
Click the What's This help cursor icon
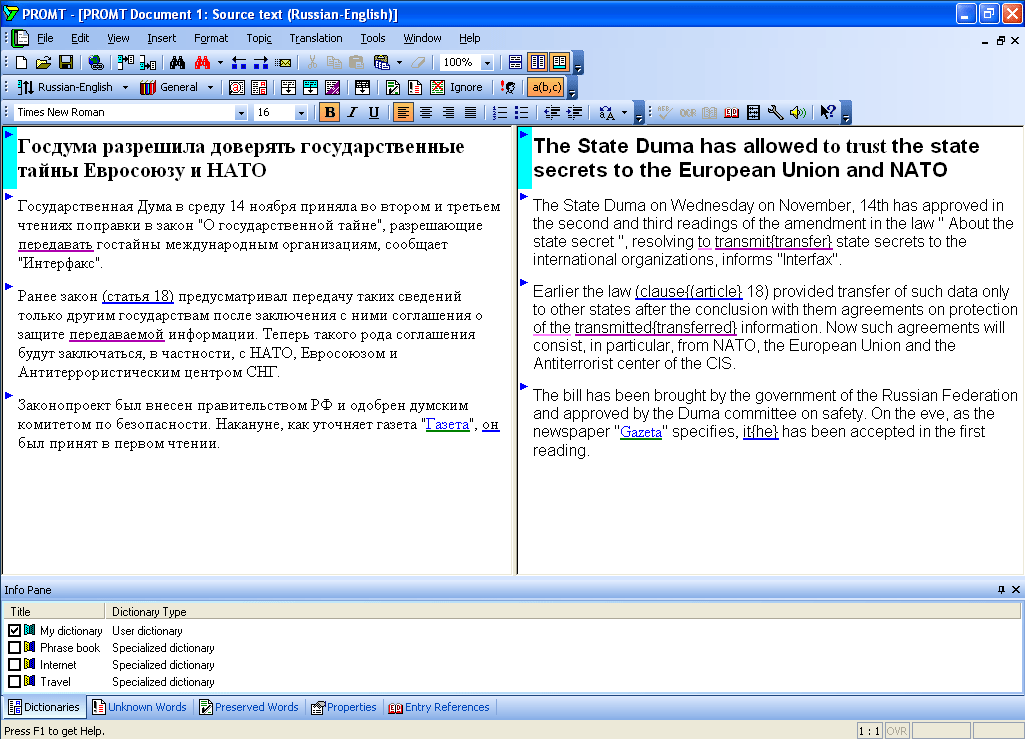coord(828,112)
